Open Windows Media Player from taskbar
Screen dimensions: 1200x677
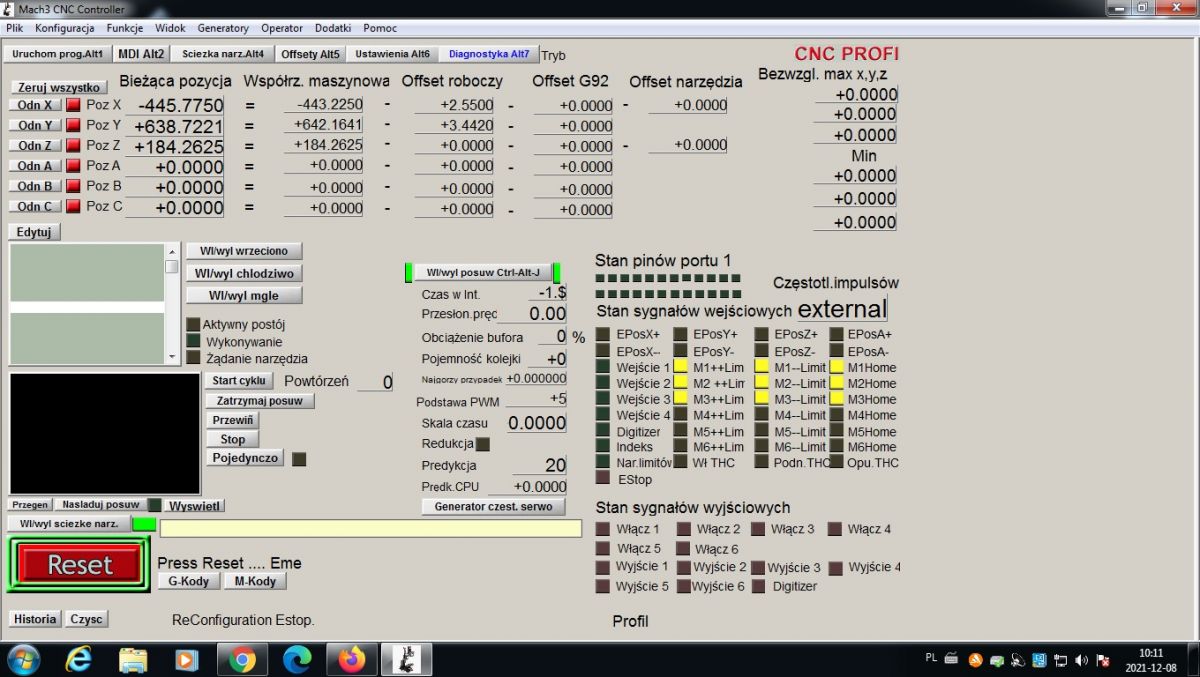coord(187,660)
